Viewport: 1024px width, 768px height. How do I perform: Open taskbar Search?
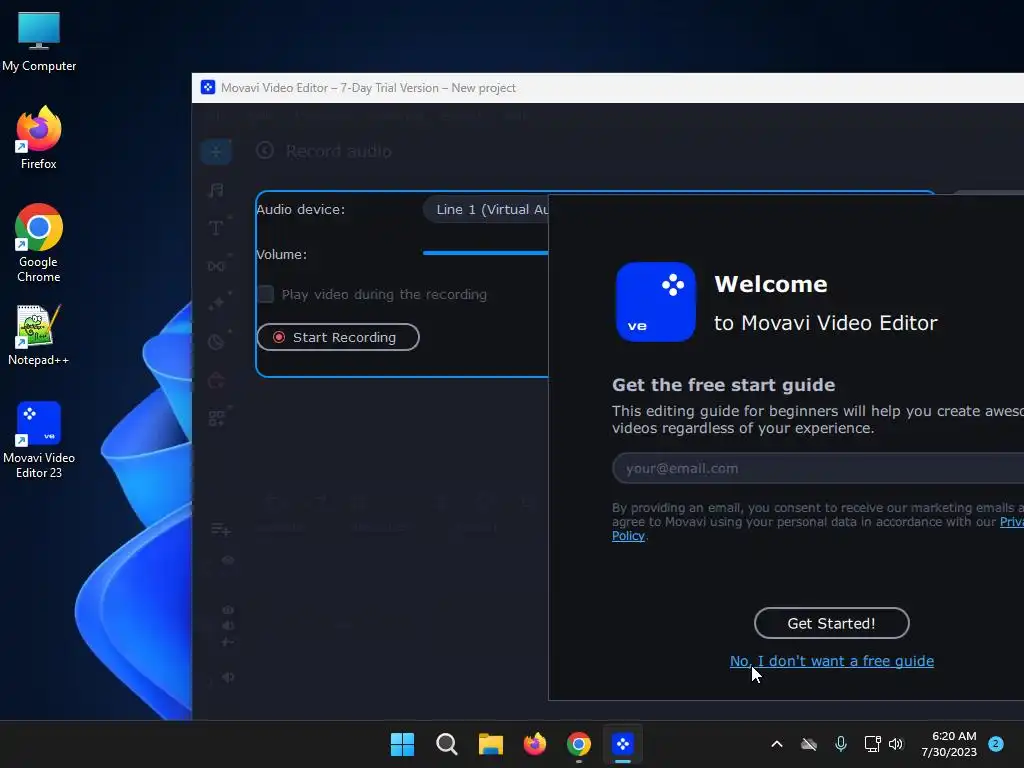[x=447, y=744]
